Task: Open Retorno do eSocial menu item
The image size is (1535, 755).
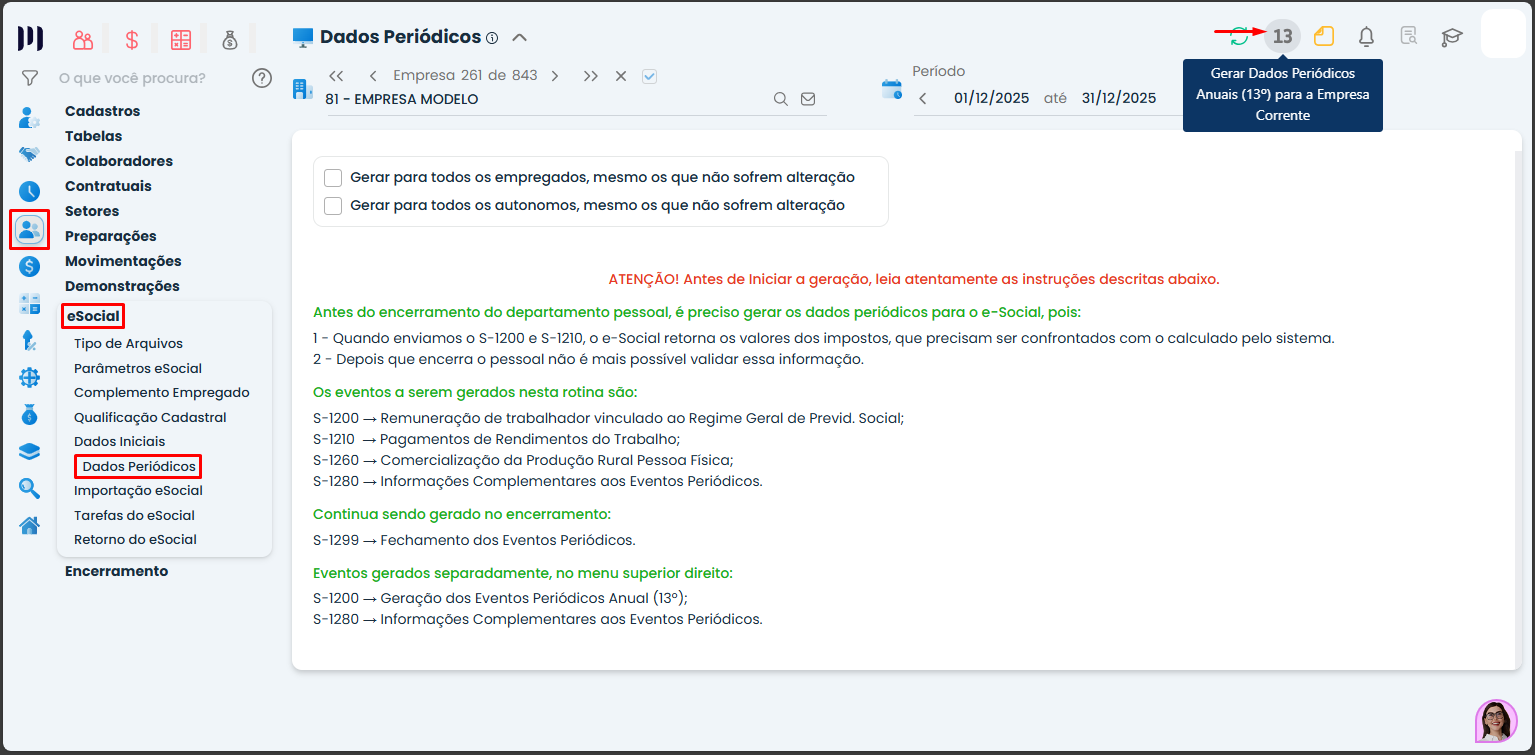Action: click(135, 540)
